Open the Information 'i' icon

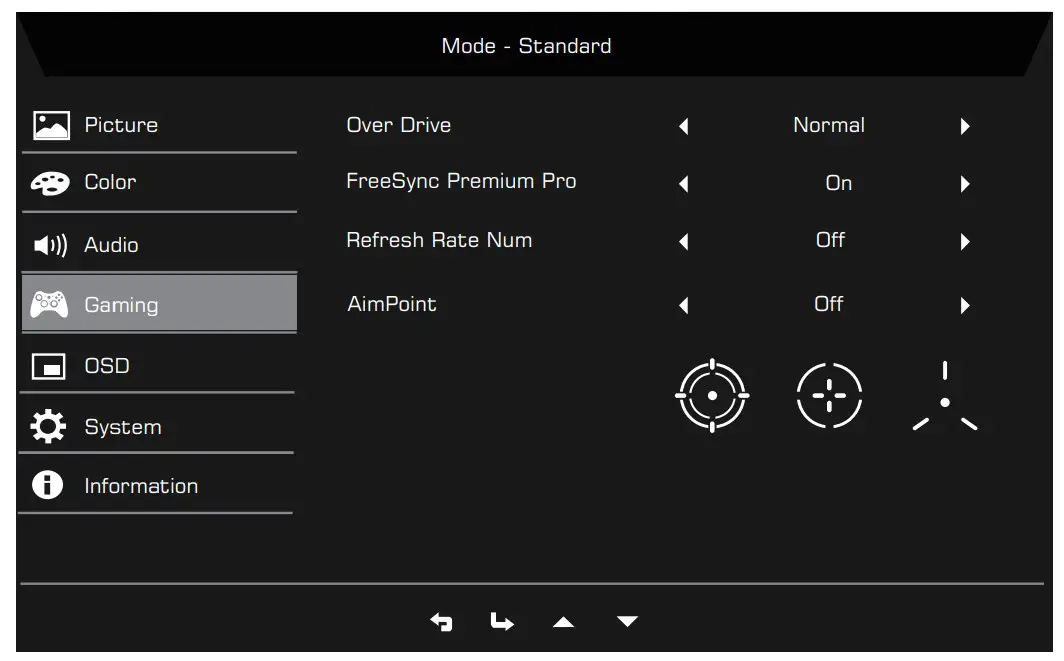pos(48,485)
